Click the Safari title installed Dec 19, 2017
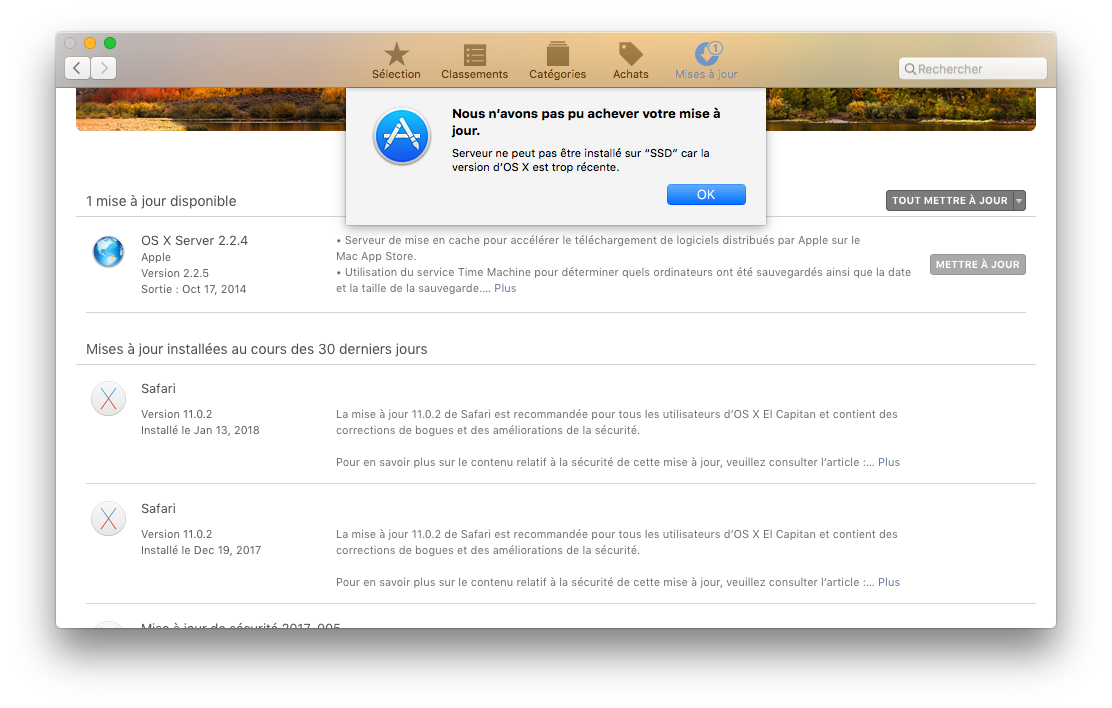Screen dimensions: 1112x708 (x=158, y=509)
